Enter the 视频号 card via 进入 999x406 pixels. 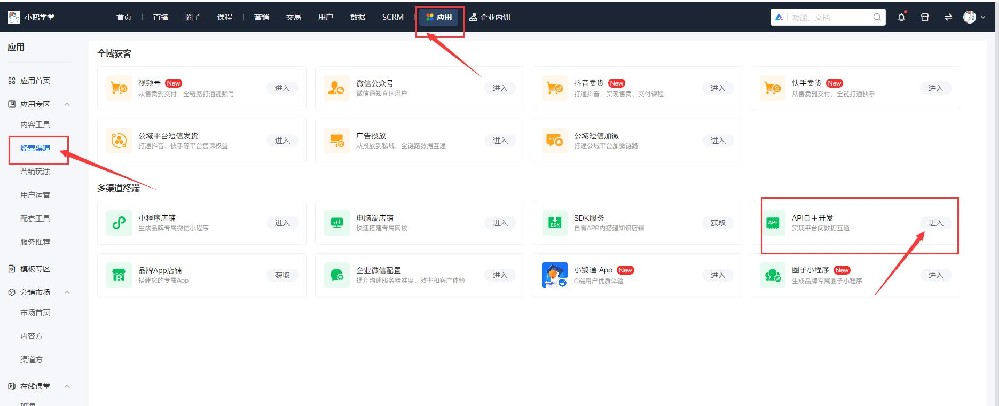point(282,88)
